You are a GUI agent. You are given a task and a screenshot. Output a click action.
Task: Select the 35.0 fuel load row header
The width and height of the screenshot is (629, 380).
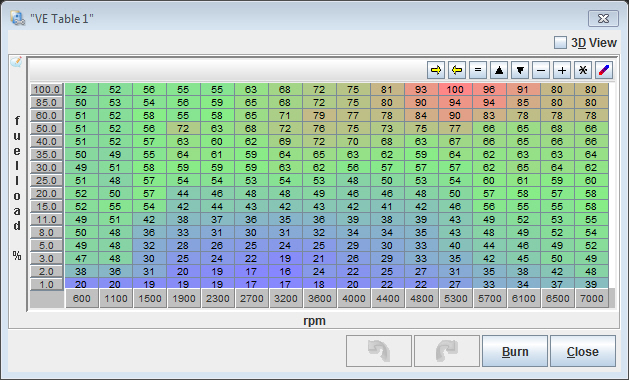tap(47, 154)
